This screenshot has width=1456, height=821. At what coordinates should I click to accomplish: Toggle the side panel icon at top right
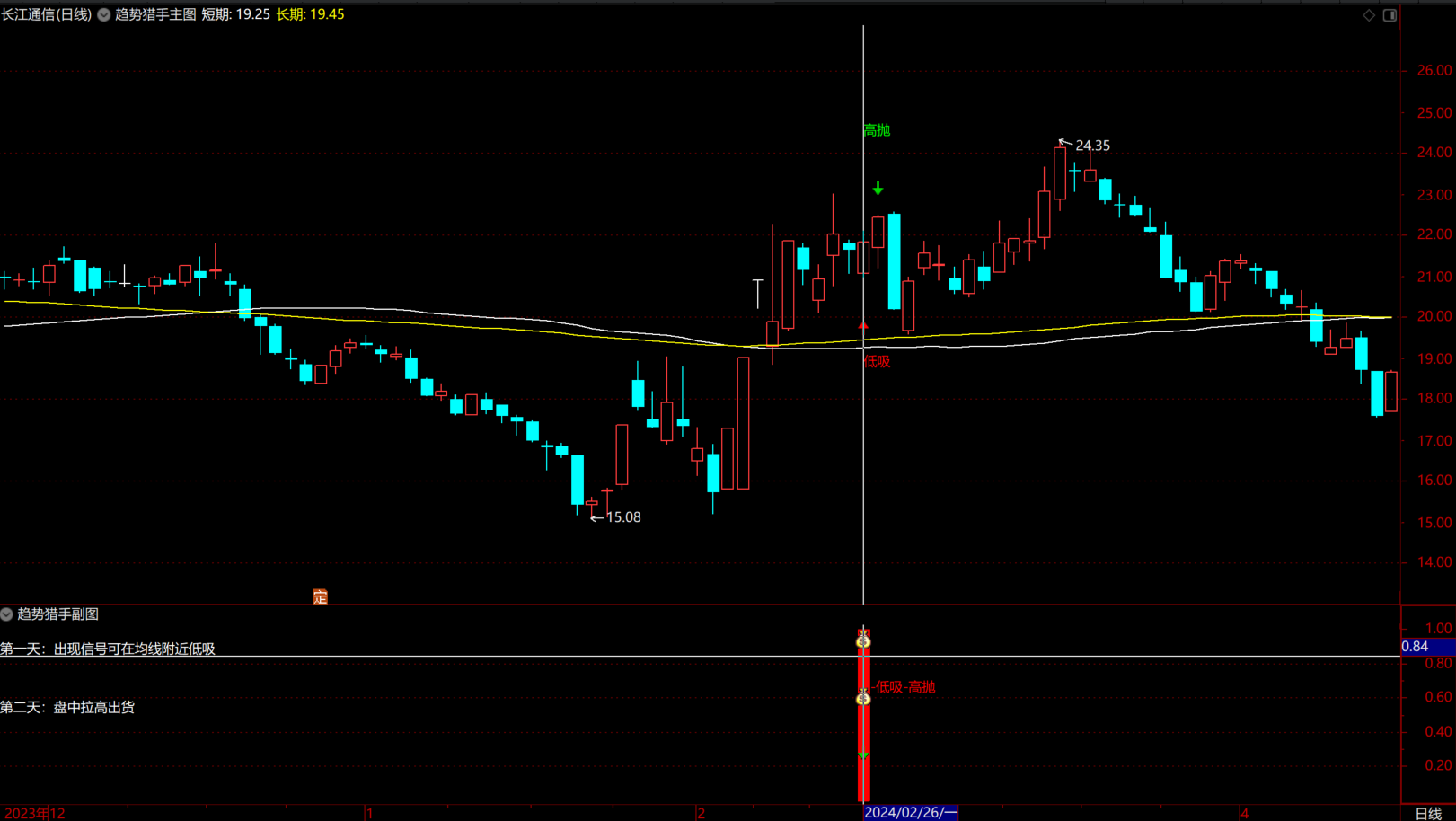tap(1390, 15)
